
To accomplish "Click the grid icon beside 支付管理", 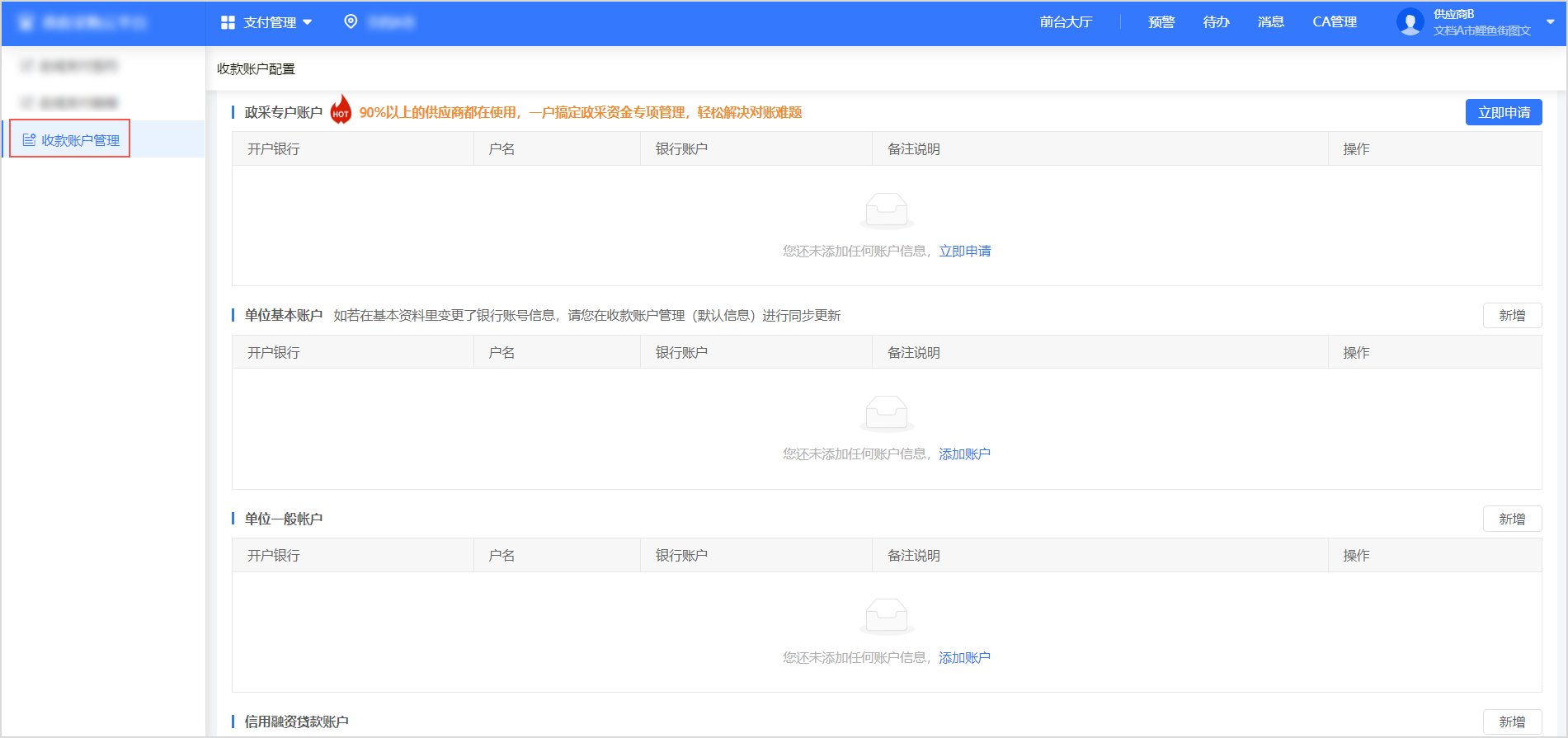I will pyautogui.click(x=228, y=22).
